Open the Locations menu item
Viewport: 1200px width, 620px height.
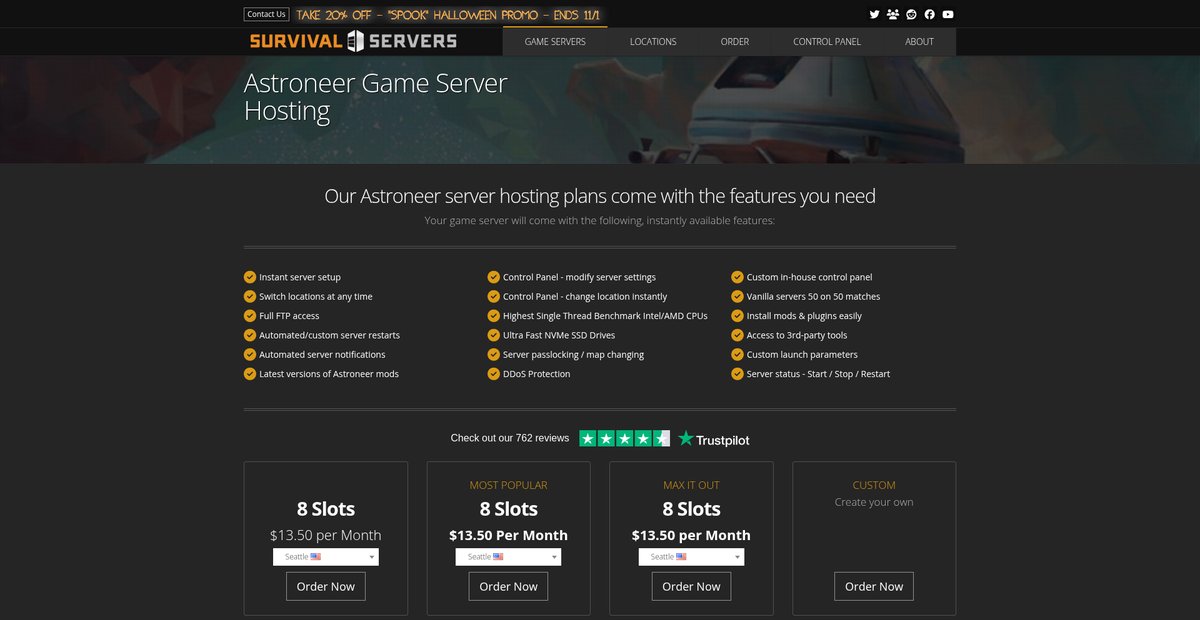click(x=653, y=42)
